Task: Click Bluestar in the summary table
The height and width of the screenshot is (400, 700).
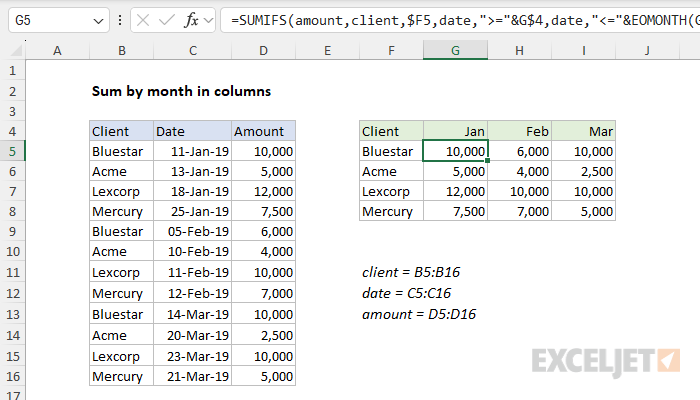Action: 391,151
